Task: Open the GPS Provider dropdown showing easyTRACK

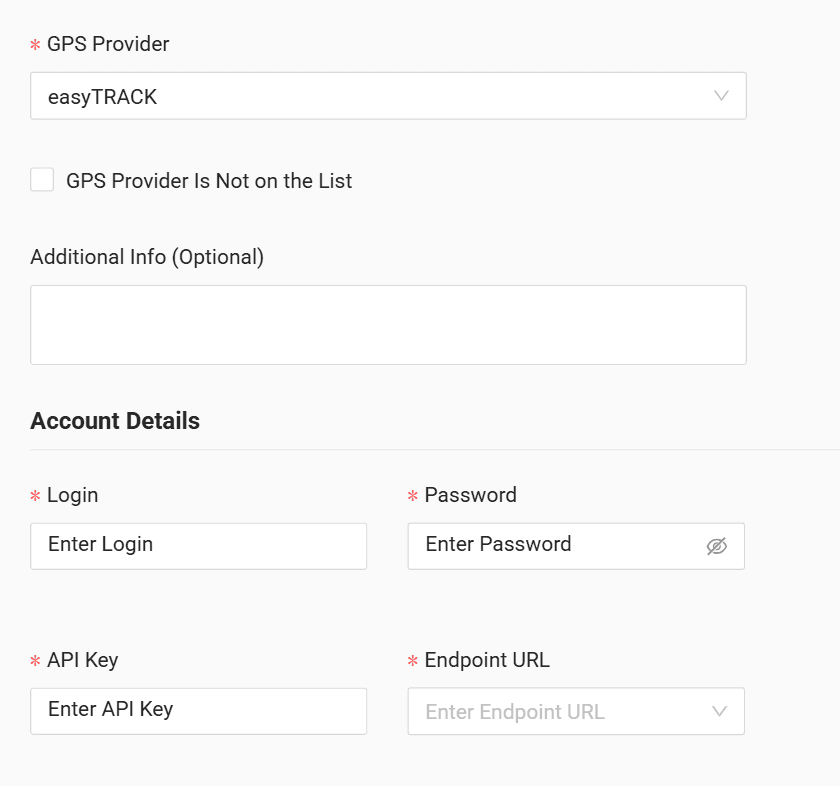Action: pos(388,96)
